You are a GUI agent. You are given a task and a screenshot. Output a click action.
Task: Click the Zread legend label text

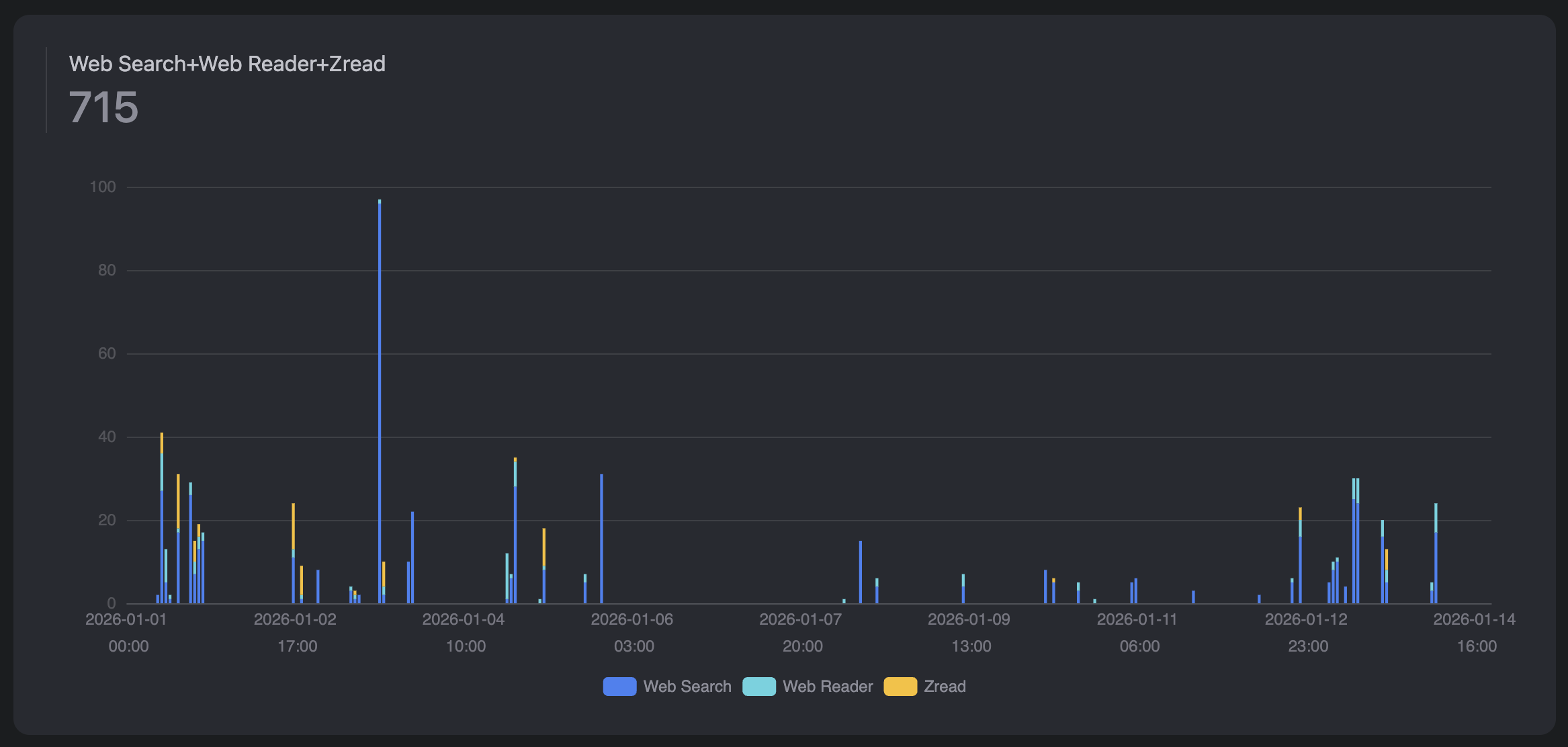point(945,687)
